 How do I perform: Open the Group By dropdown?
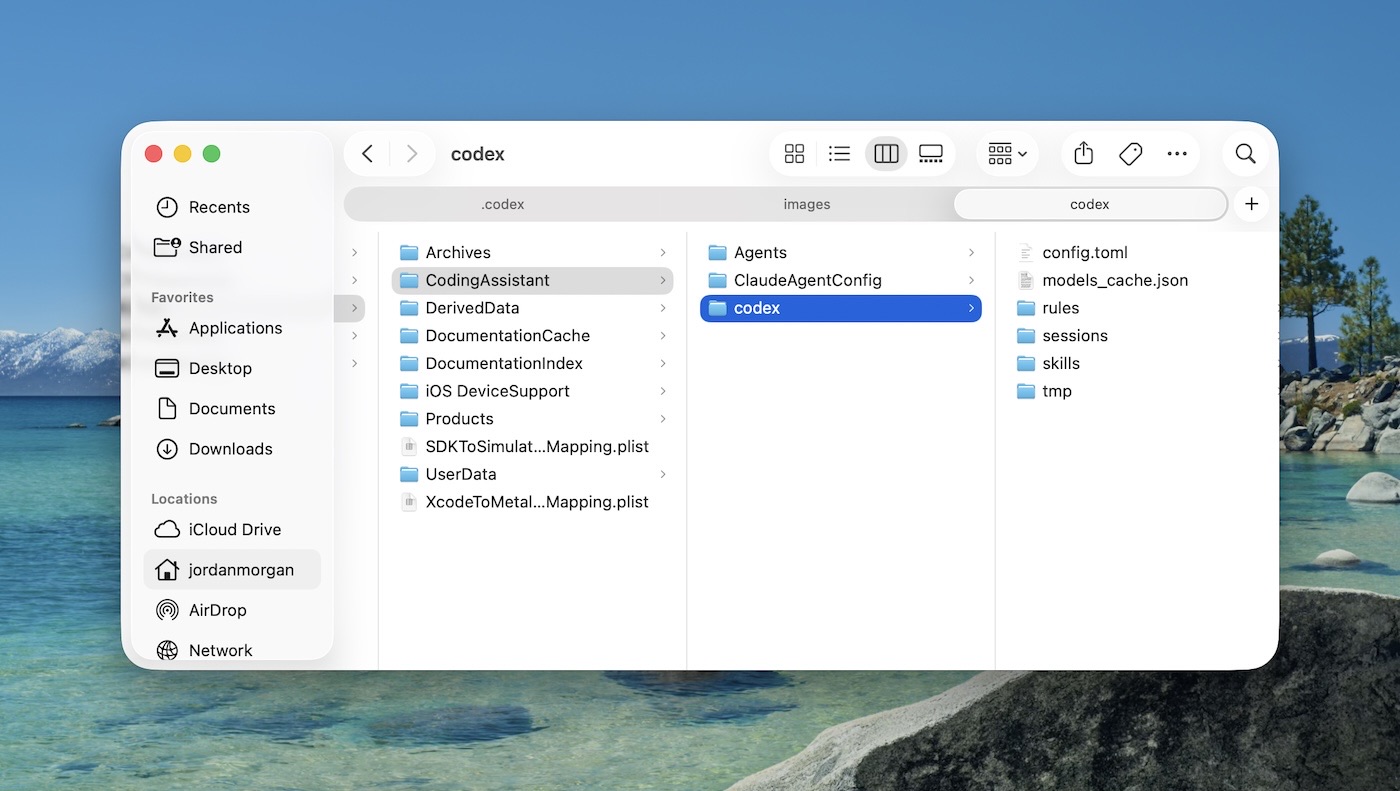point(1006,154)
